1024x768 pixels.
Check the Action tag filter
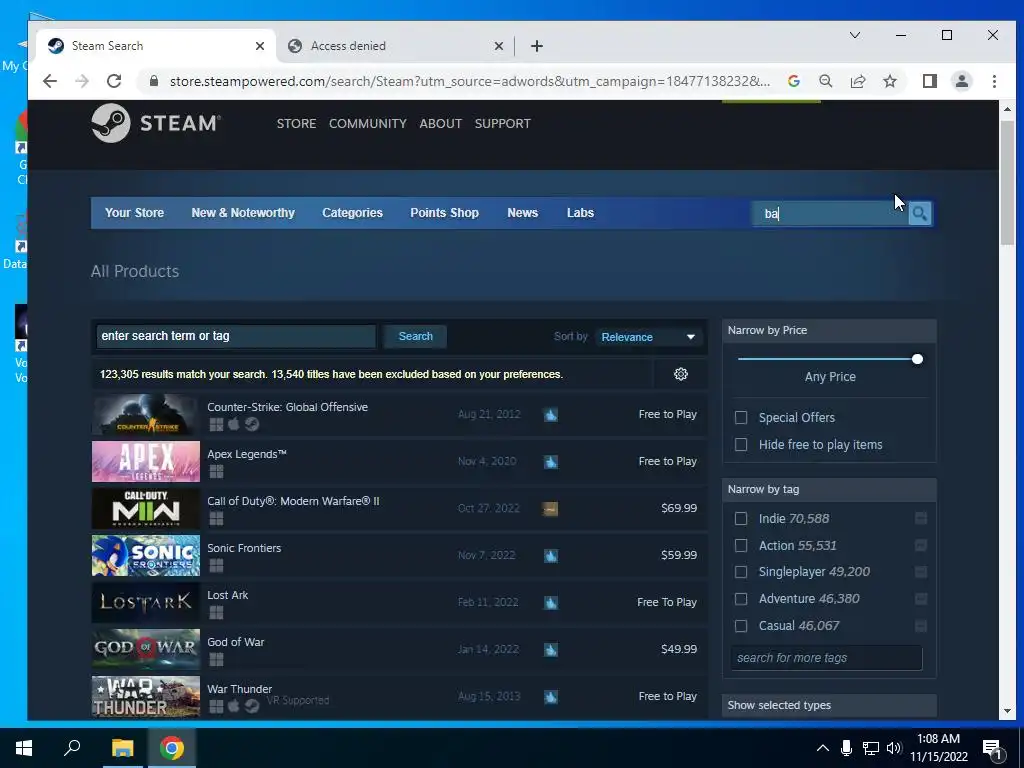[741, 545]
